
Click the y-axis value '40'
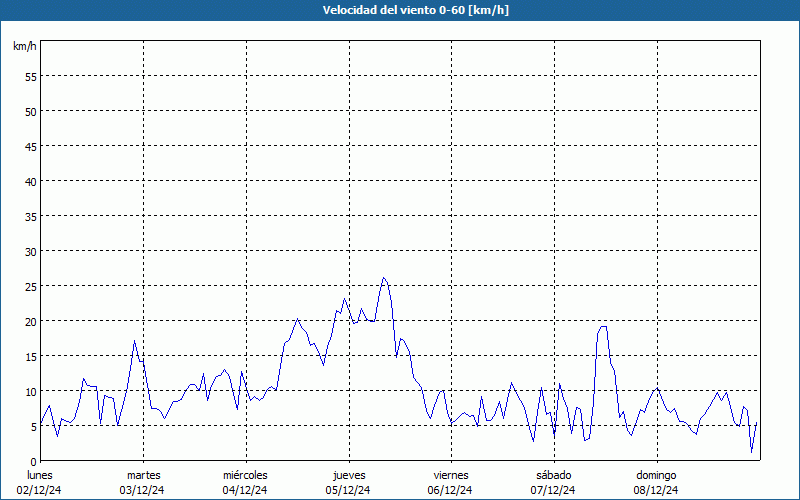point(31,182)
